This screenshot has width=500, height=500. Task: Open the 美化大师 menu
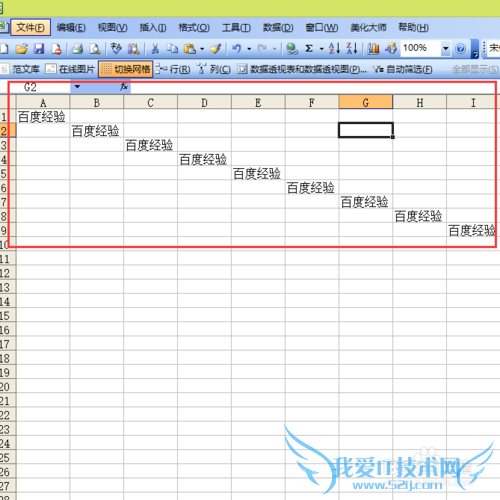tap(368, 27)
